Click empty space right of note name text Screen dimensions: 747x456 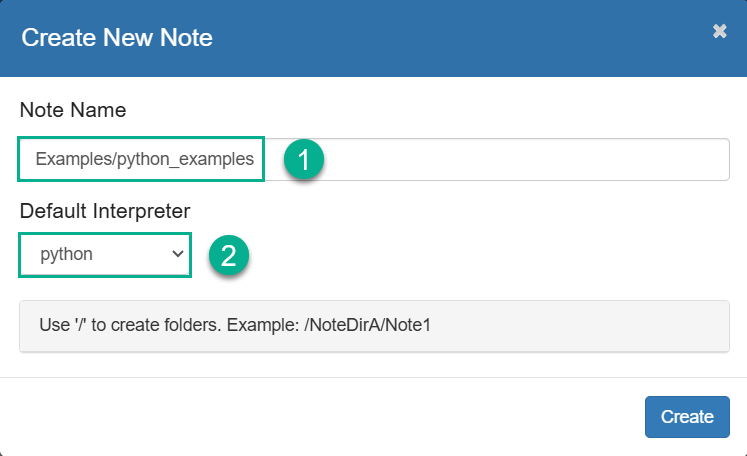[x=524, y=159]
